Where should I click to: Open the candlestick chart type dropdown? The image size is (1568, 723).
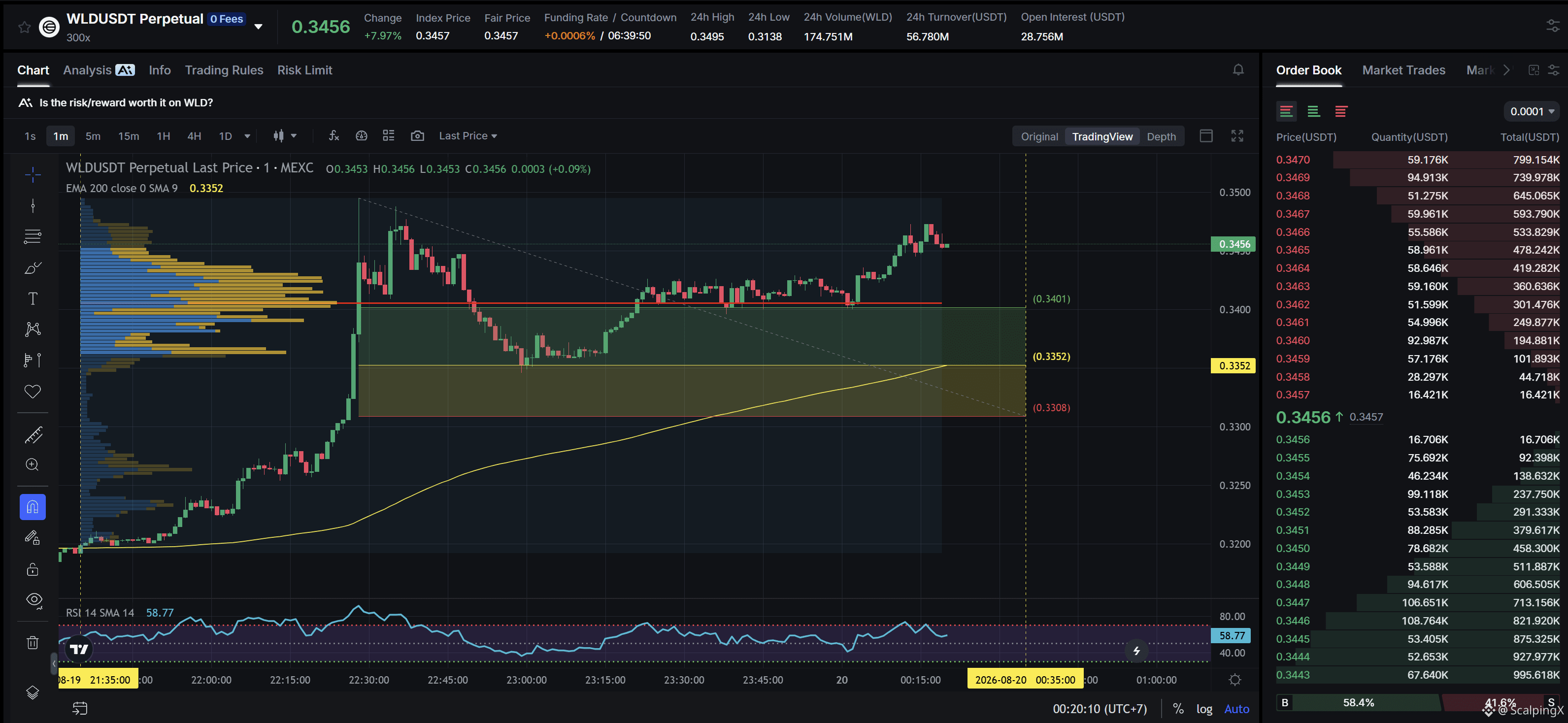pos(285,136)
